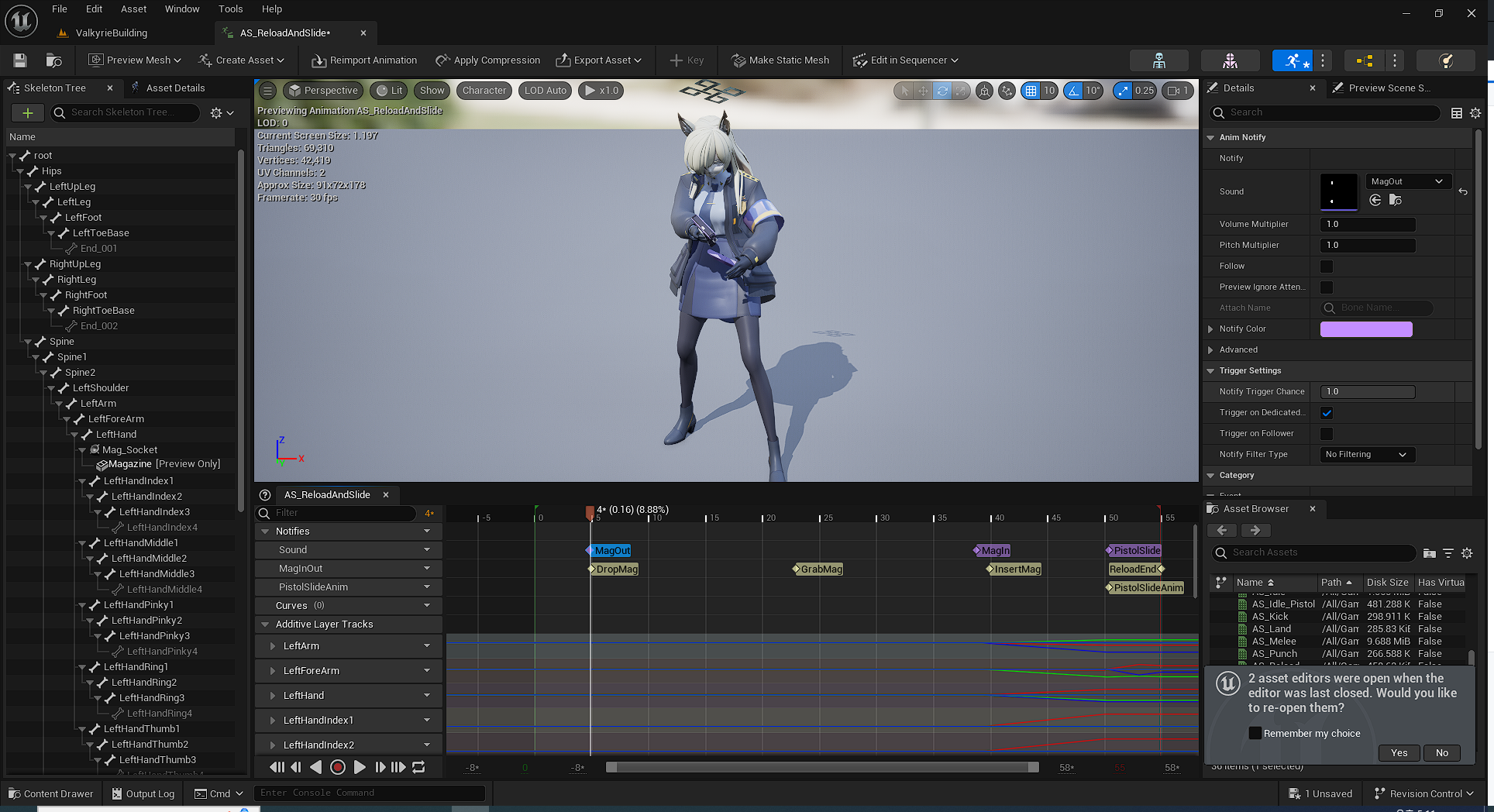Viewport: 1494px width, 812px height.
Task: Check Trigger on Follower option
Action: [x=1327, y=434]
